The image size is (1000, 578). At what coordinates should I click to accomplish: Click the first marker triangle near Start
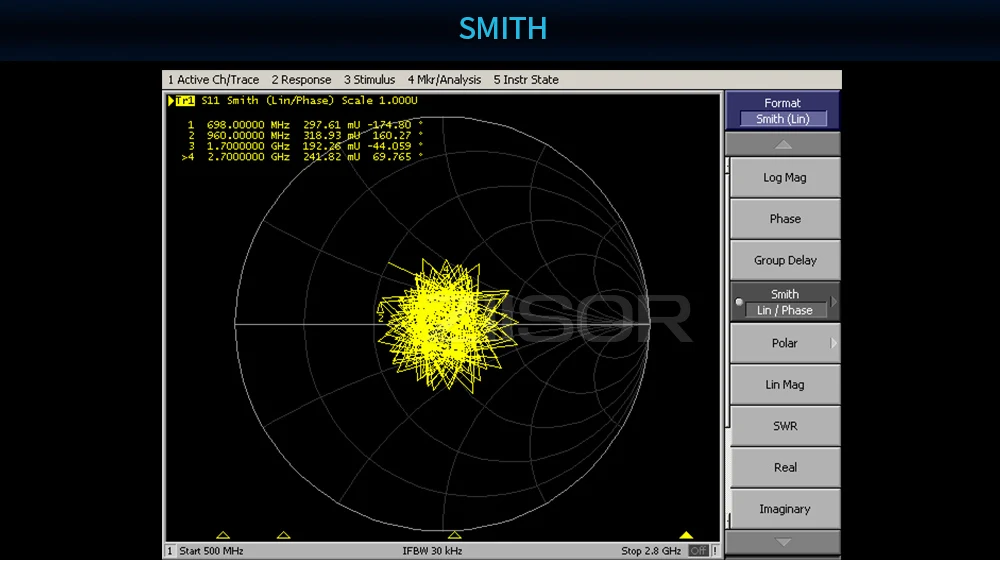coord(223,536)
